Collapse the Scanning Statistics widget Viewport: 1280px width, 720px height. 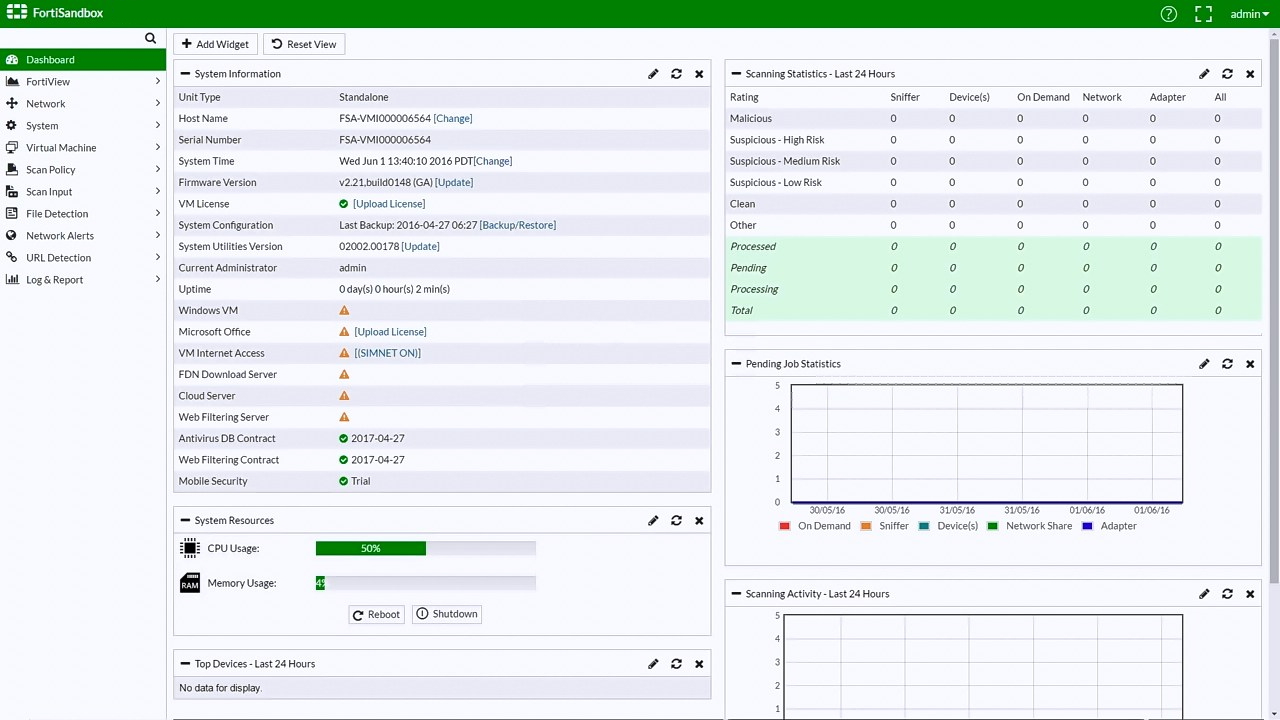(736, 74)
